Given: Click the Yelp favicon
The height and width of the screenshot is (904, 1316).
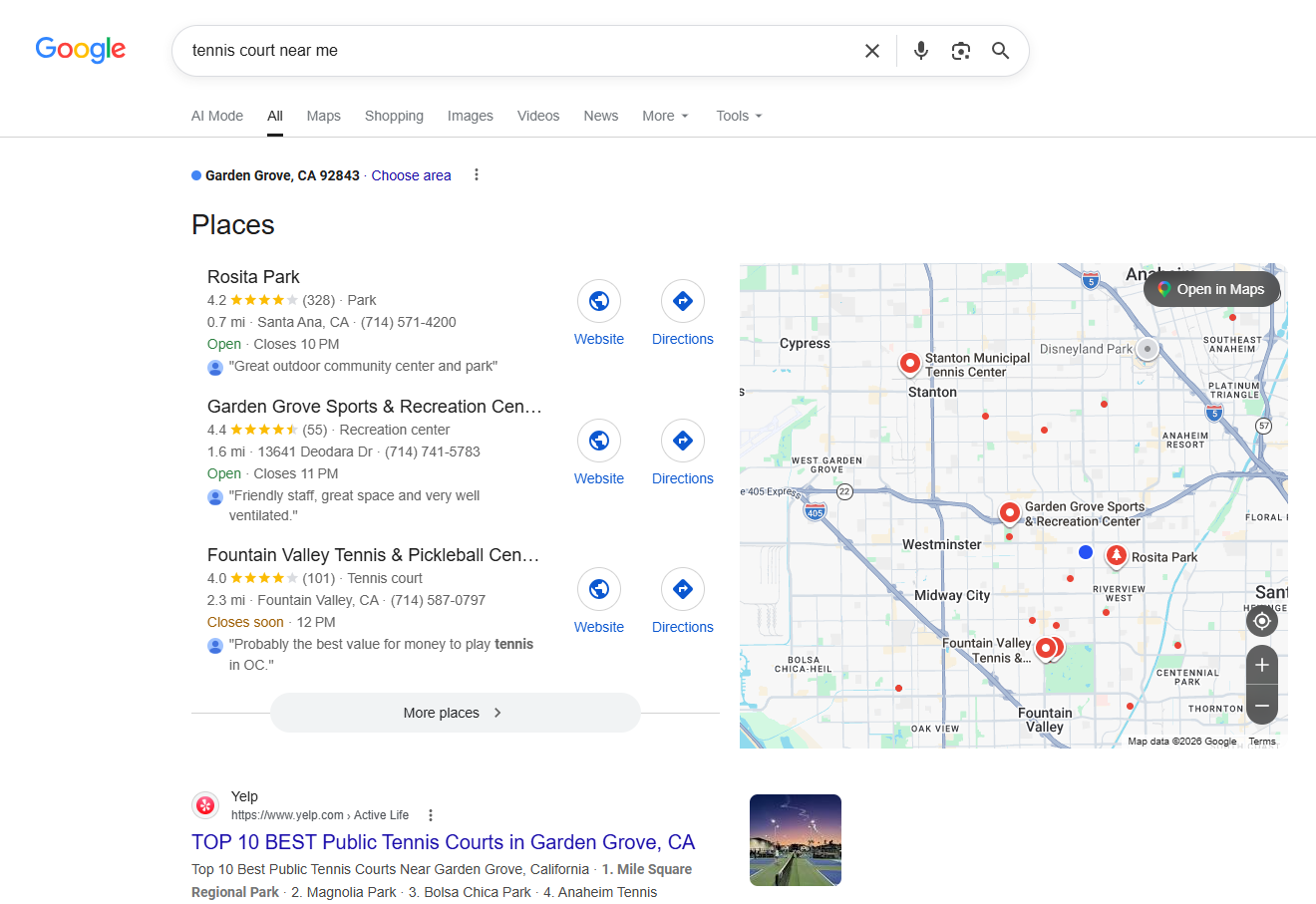Looking at the screenshot, I should (205, 805).
